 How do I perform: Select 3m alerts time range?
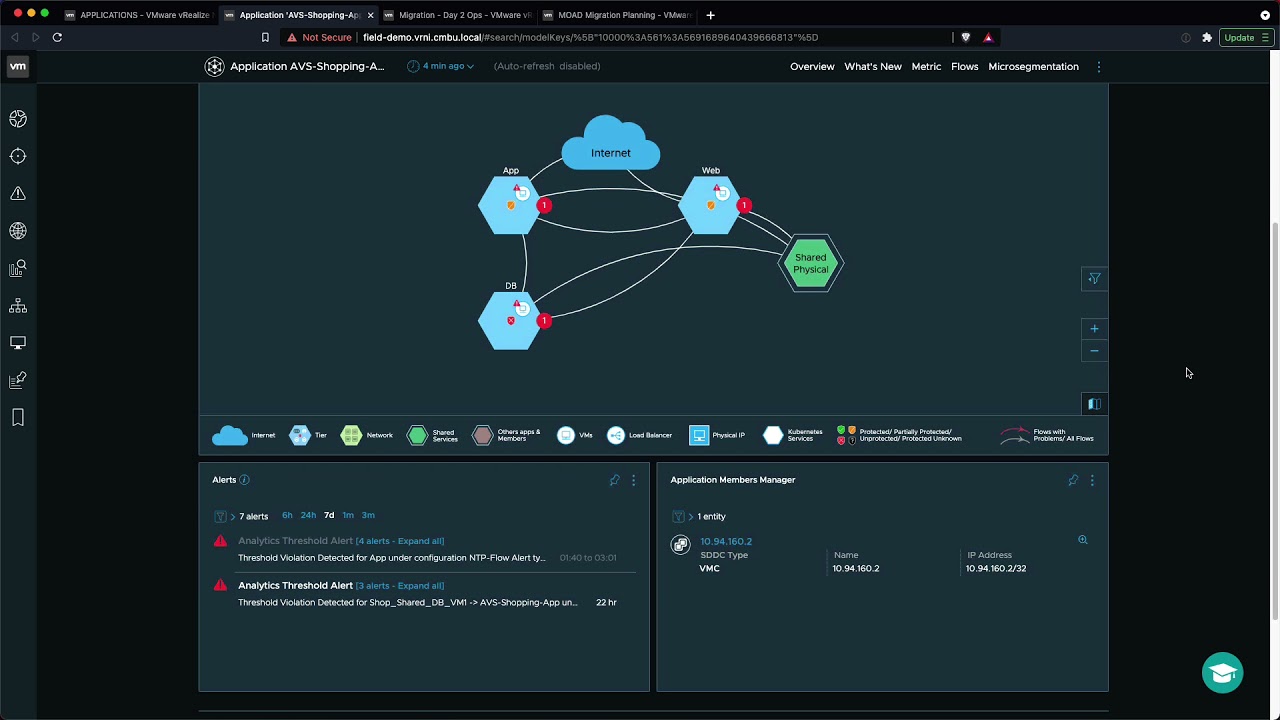coord(368,515)
